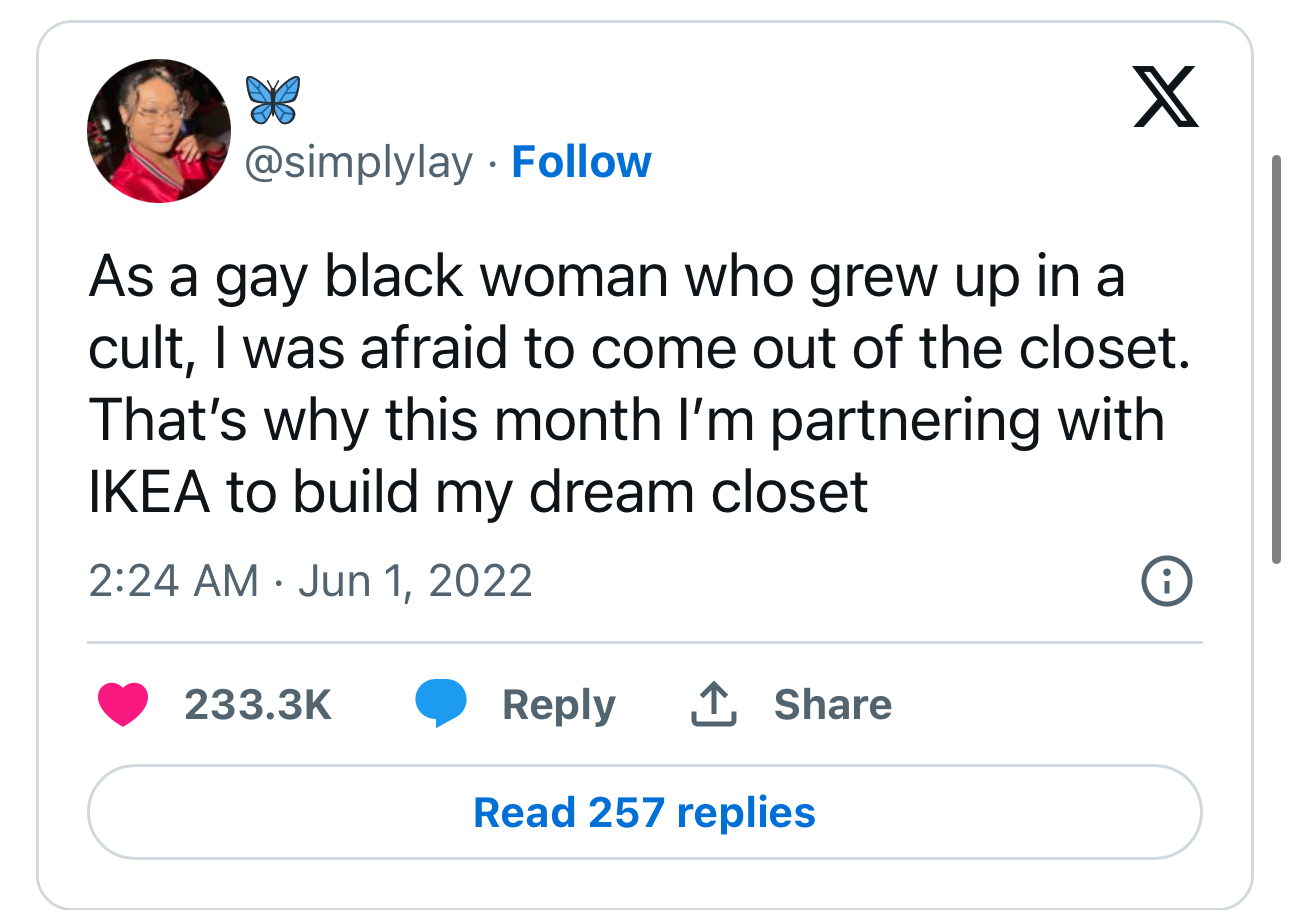Open the profile avatar photo
Viewport: 1290px width, 910px height.
159,131
